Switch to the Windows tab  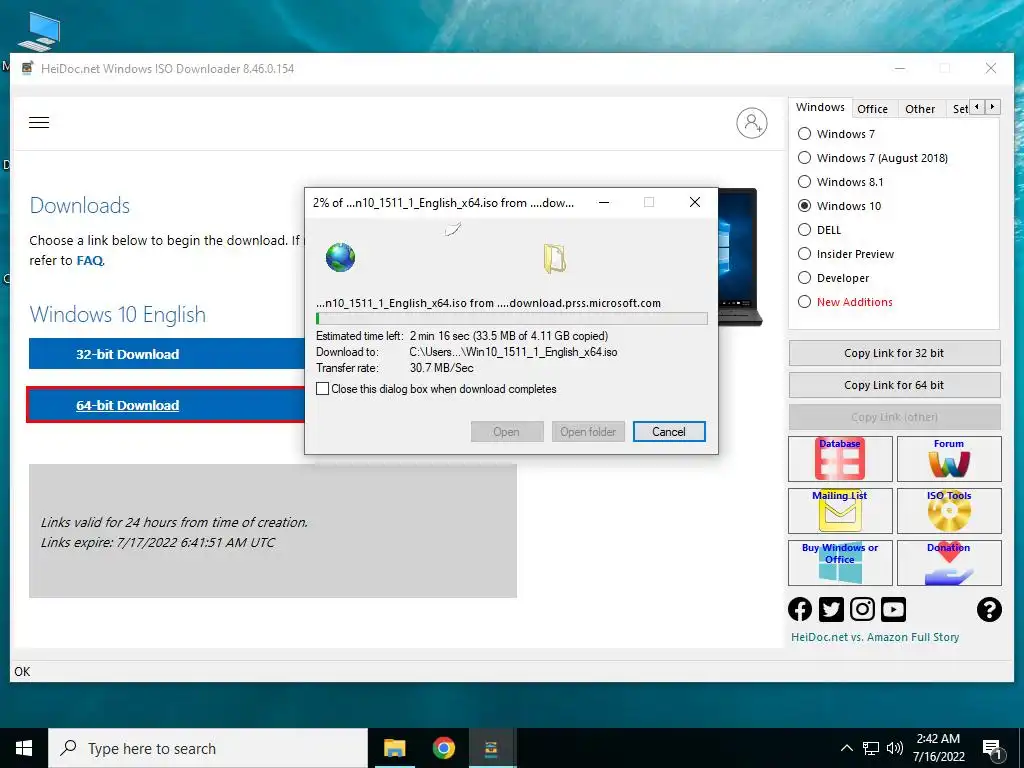[820, 108]
